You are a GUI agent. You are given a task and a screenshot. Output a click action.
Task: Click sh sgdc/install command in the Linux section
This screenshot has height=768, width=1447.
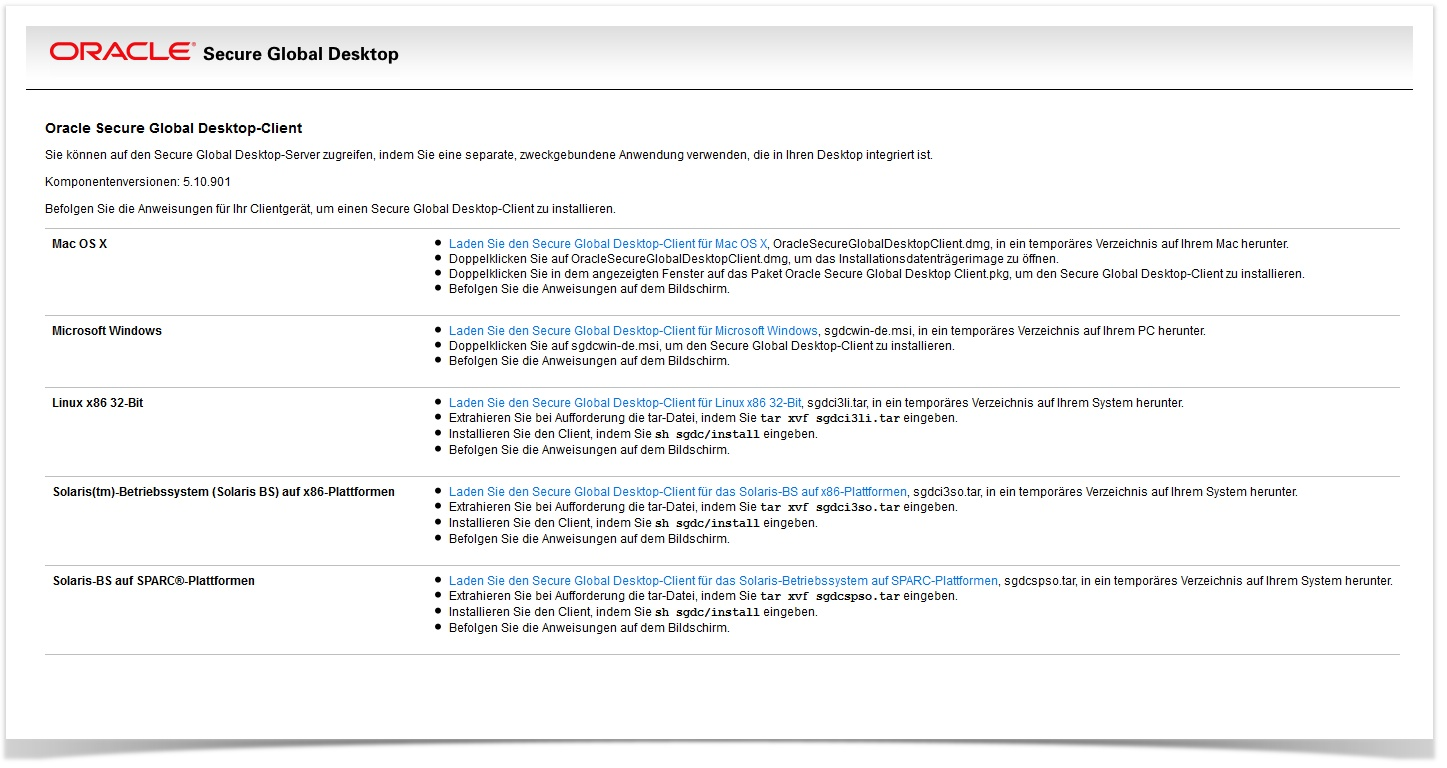(707, 434)
